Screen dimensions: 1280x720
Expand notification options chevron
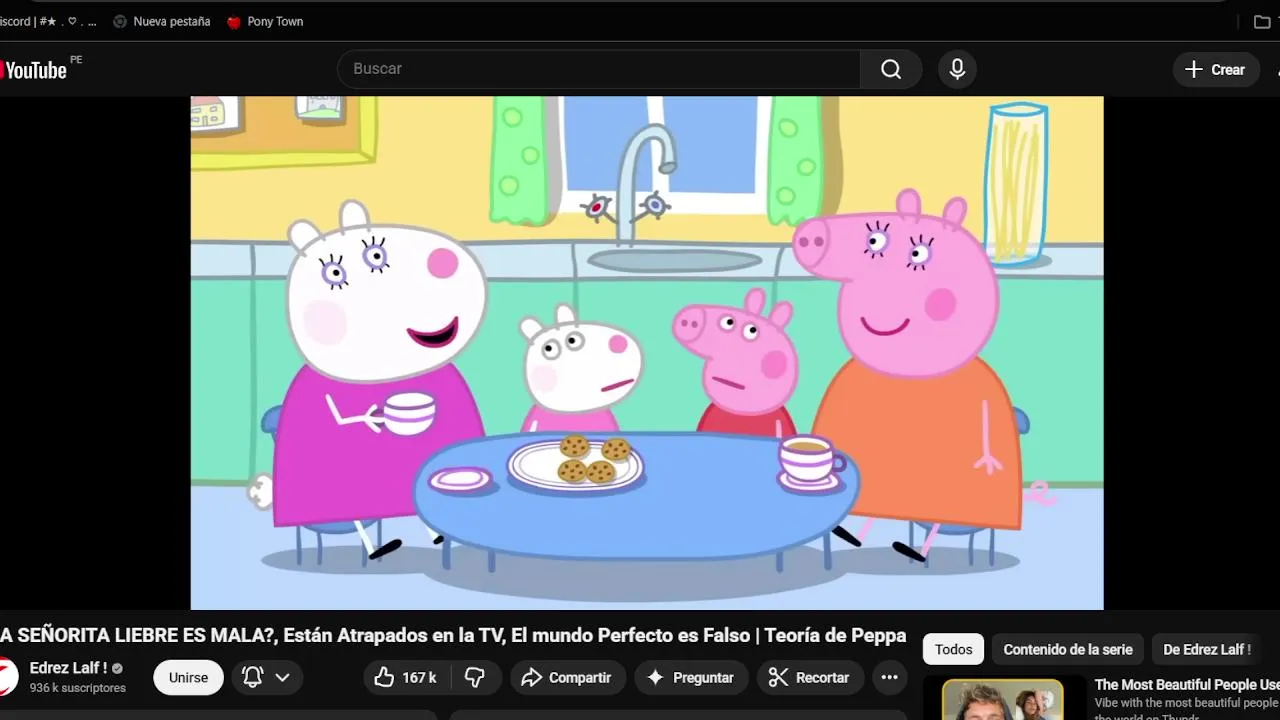(283, 677)
